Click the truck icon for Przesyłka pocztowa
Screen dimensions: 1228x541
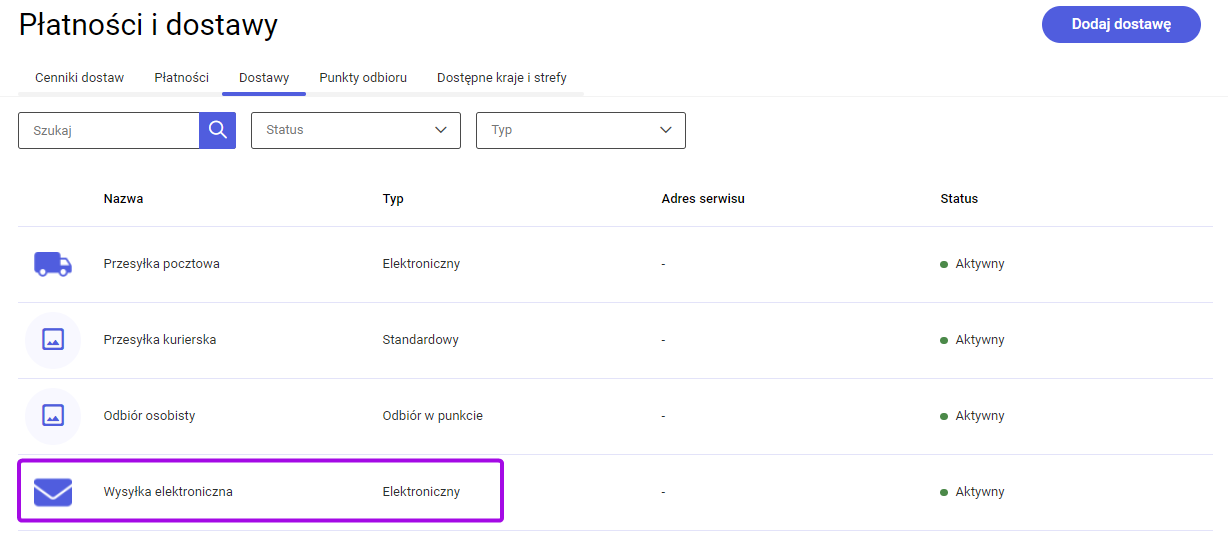click(53, 264)
